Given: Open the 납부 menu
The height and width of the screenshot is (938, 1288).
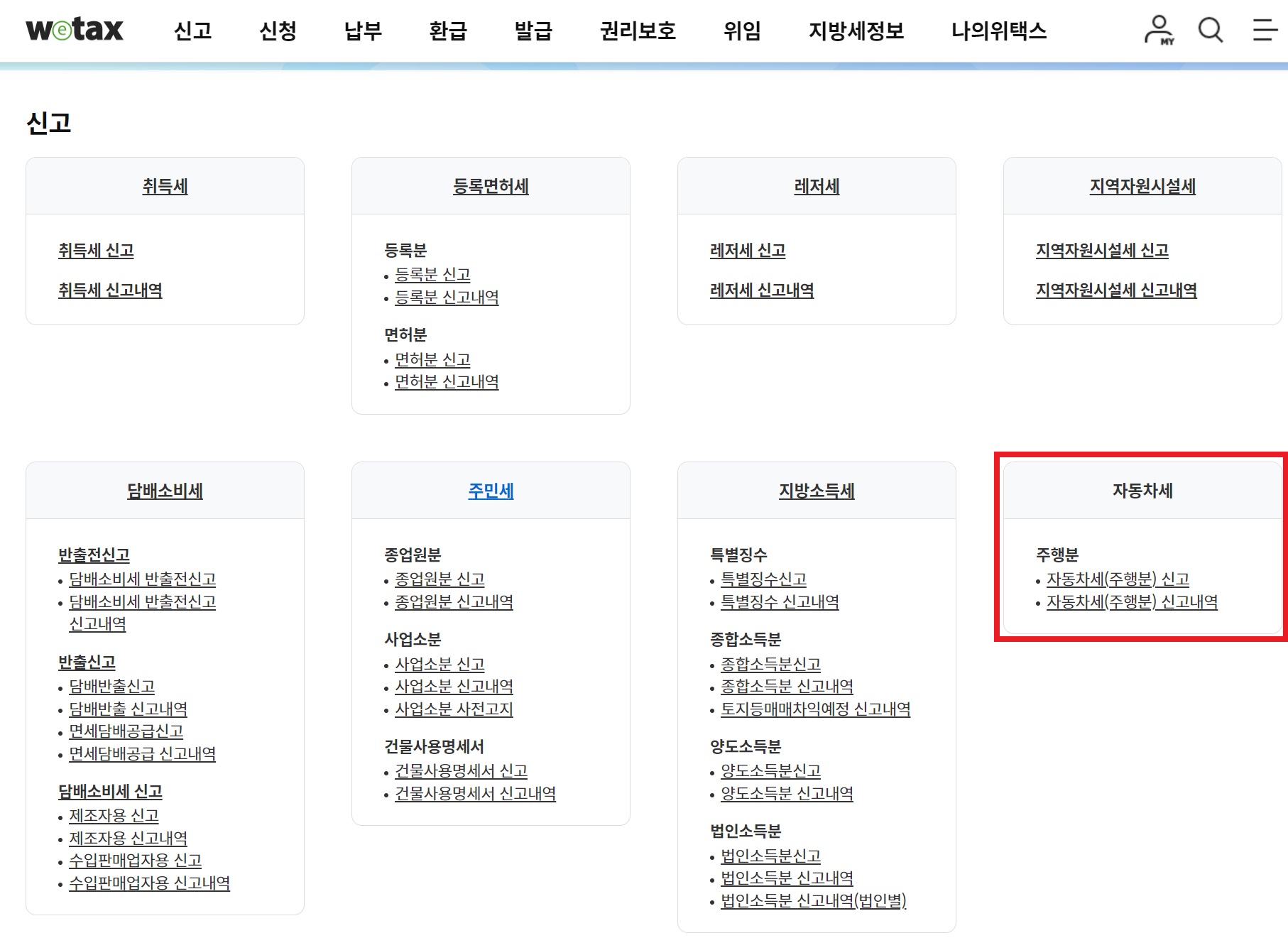Looking at the screenshot, I should pyautogui.click(x=361, y=32).
